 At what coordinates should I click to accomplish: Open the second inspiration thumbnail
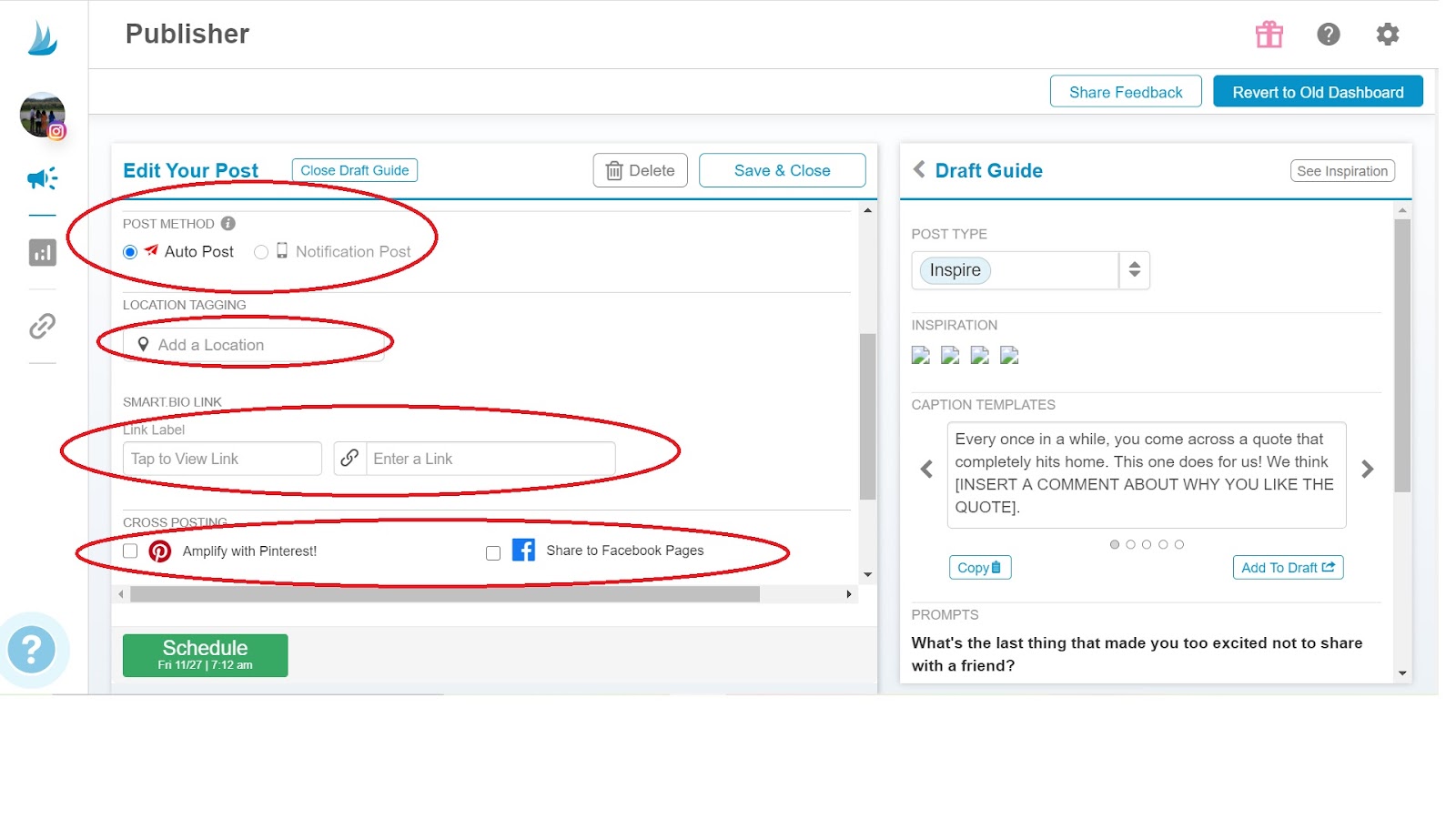click(x=950, y=355)
